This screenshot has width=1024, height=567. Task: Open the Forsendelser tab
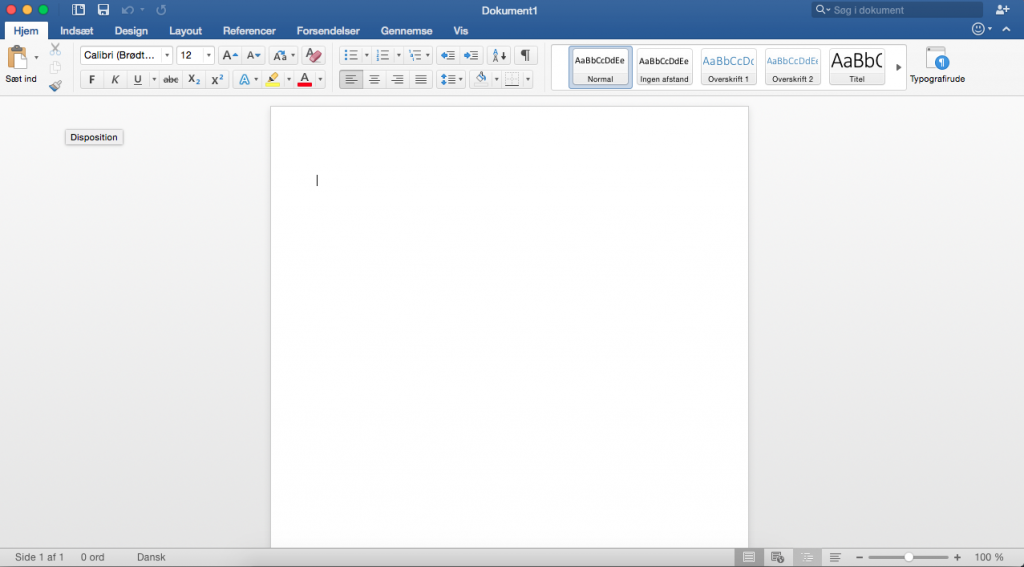(x=328, y=31)
